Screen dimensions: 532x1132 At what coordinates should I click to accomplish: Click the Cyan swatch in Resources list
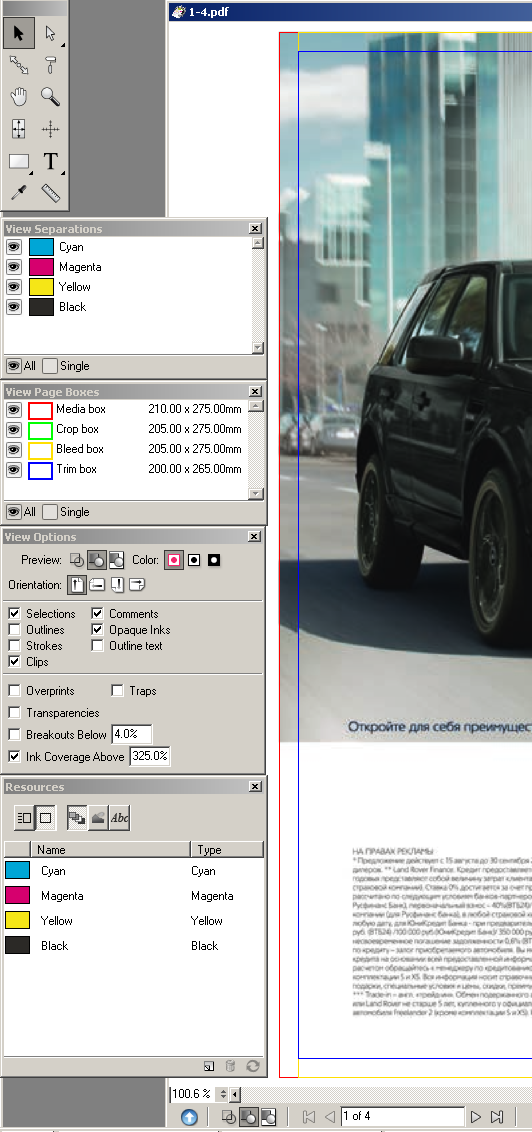point(17,871)
